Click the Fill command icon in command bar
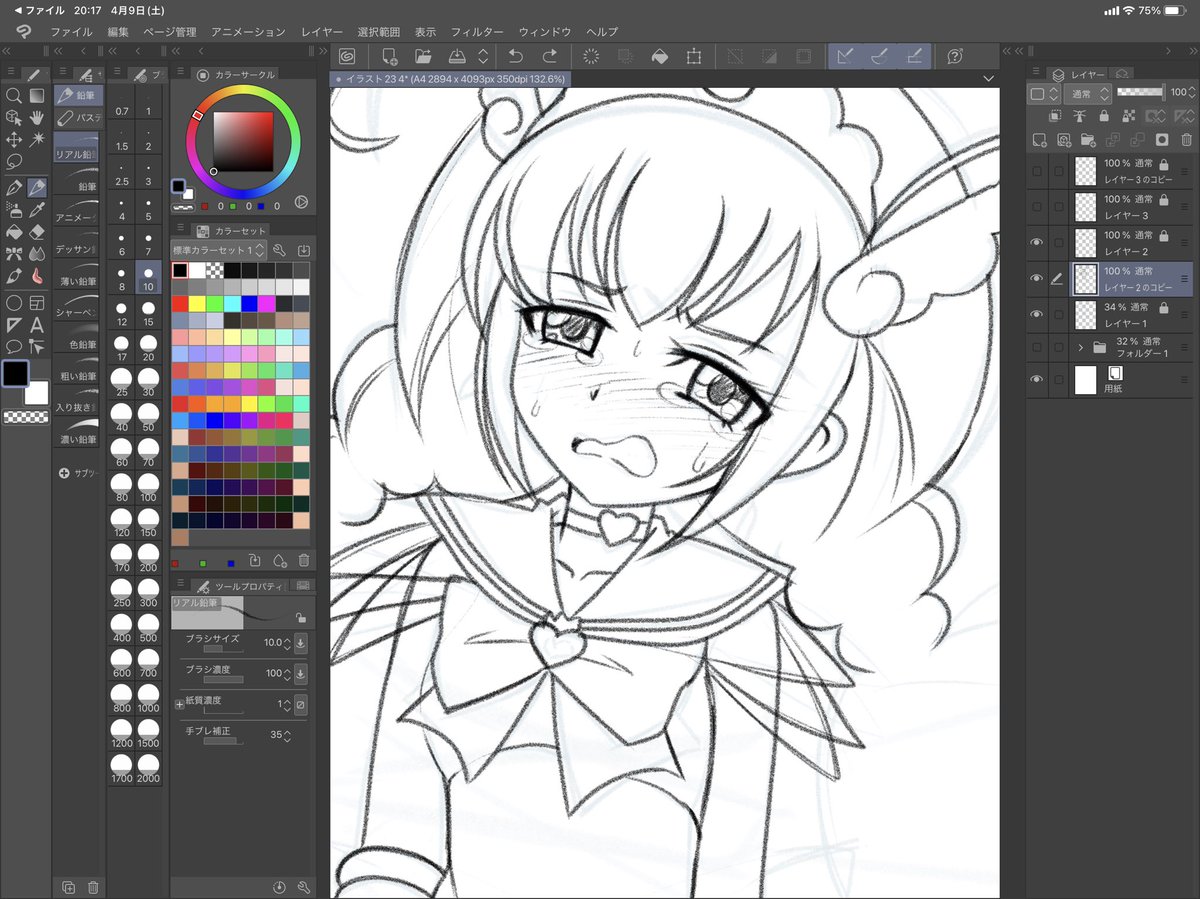1200x899 pixels. (x=659, y=56)
